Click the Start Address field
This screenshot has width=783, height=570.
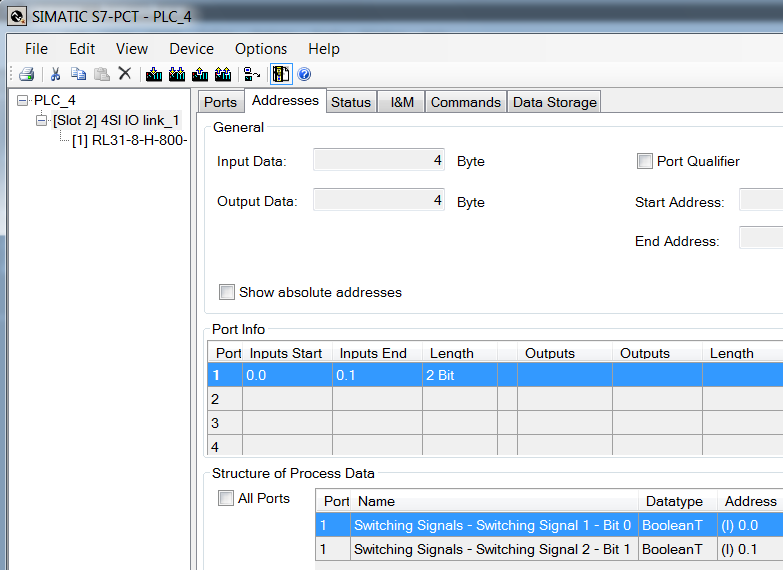[x=761, y=200]
